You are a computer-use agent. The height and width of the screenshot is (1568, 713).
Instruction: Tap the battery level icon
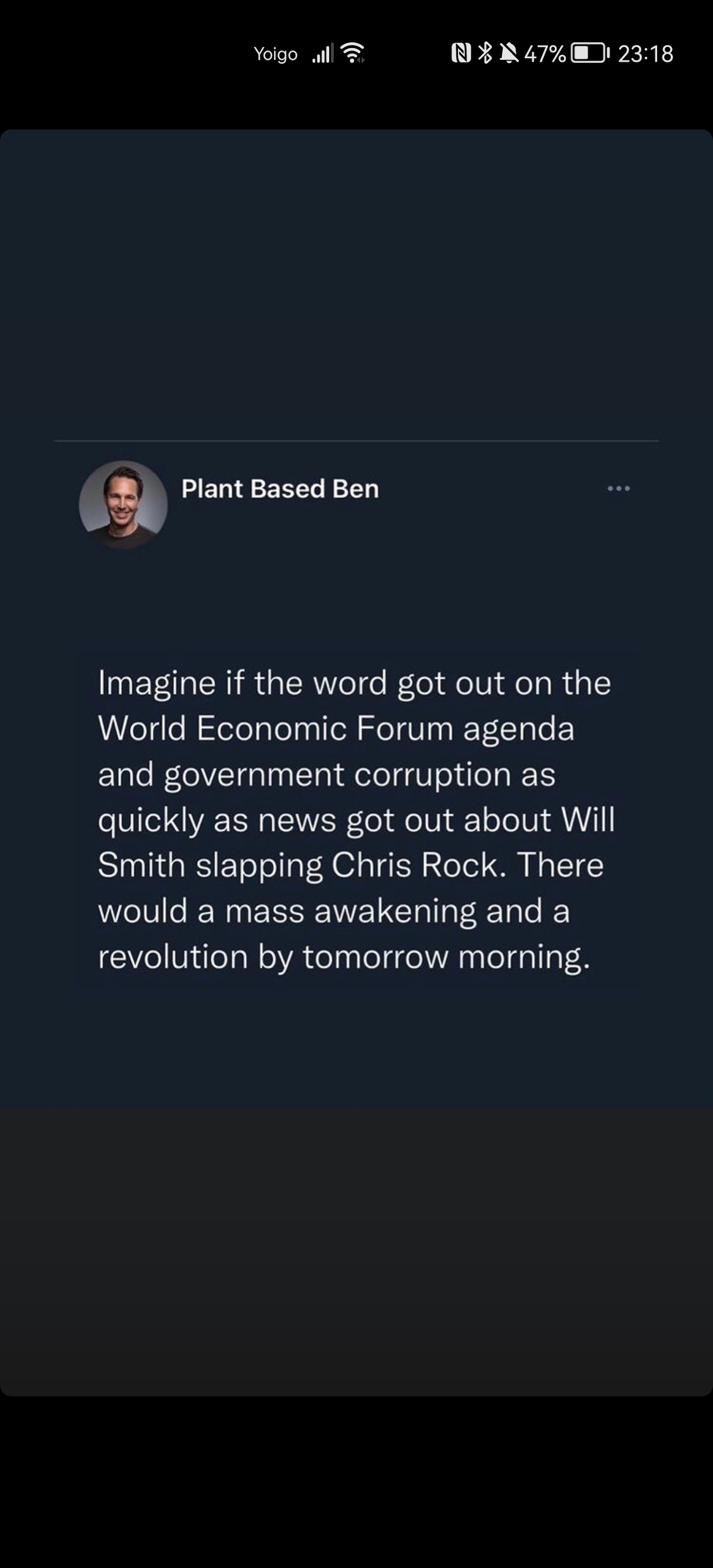click(x=590, y=53)
